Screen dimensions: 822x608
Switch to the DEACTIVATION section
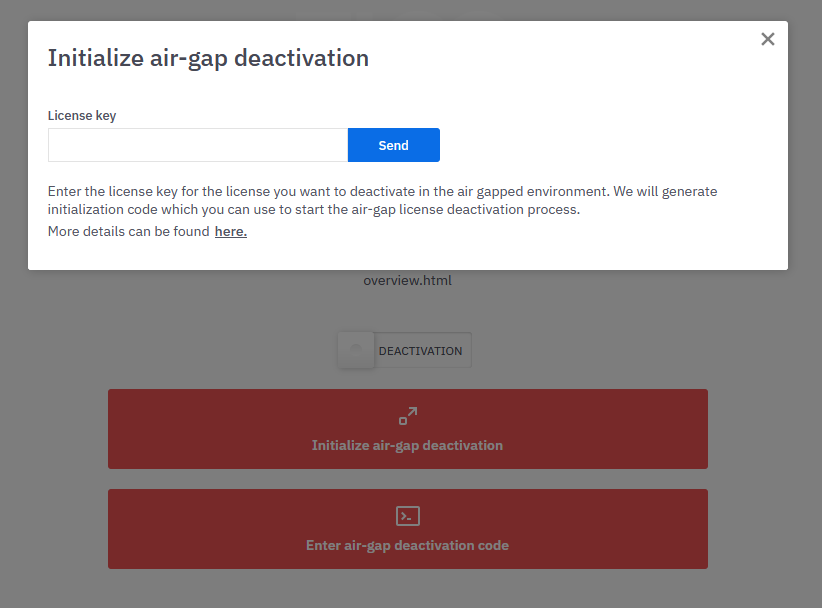point(420,350)
